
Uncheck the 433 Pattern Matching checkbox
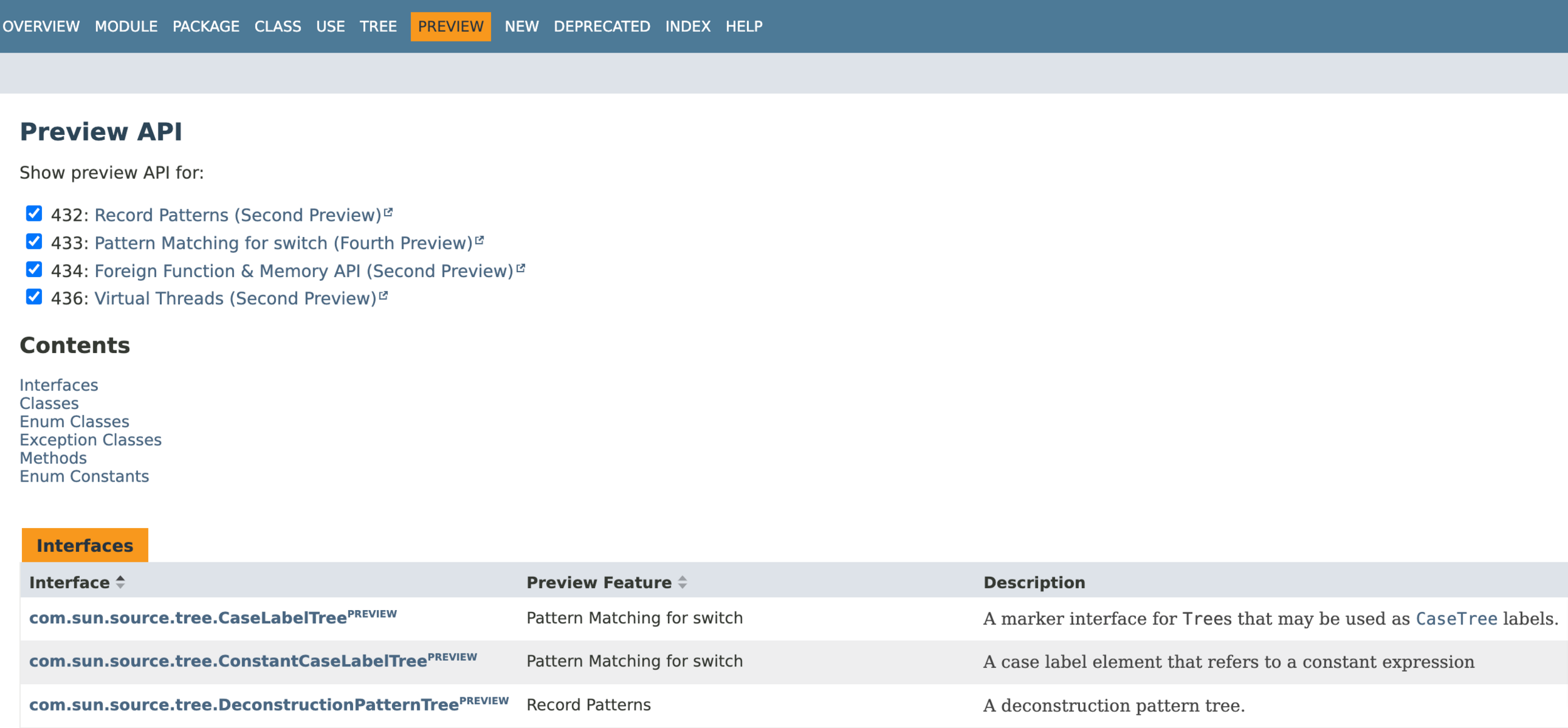pyautogui.click(x=34, y=241)
